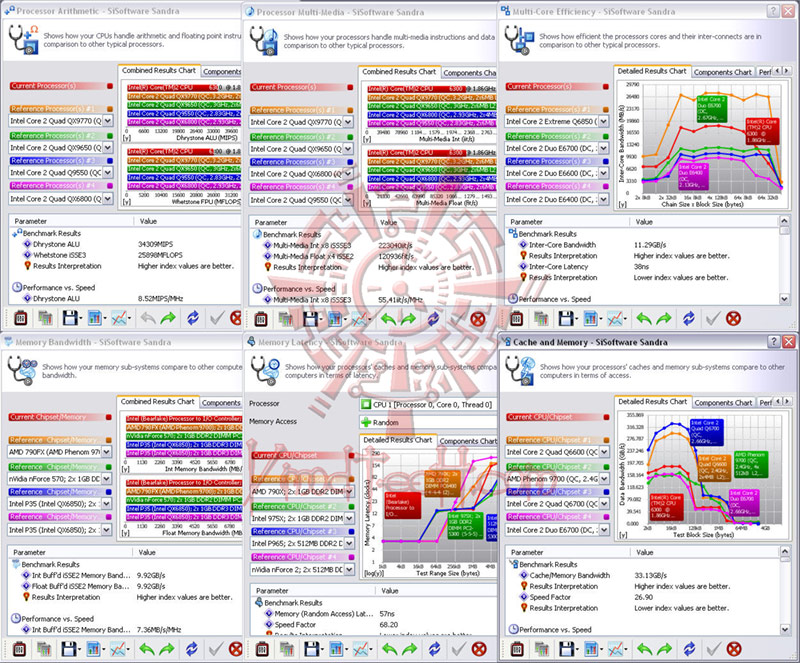Click save icon in Multi-Core Efficiency toolbar
This screenshot has width=800, height=663.
point(566,319)
